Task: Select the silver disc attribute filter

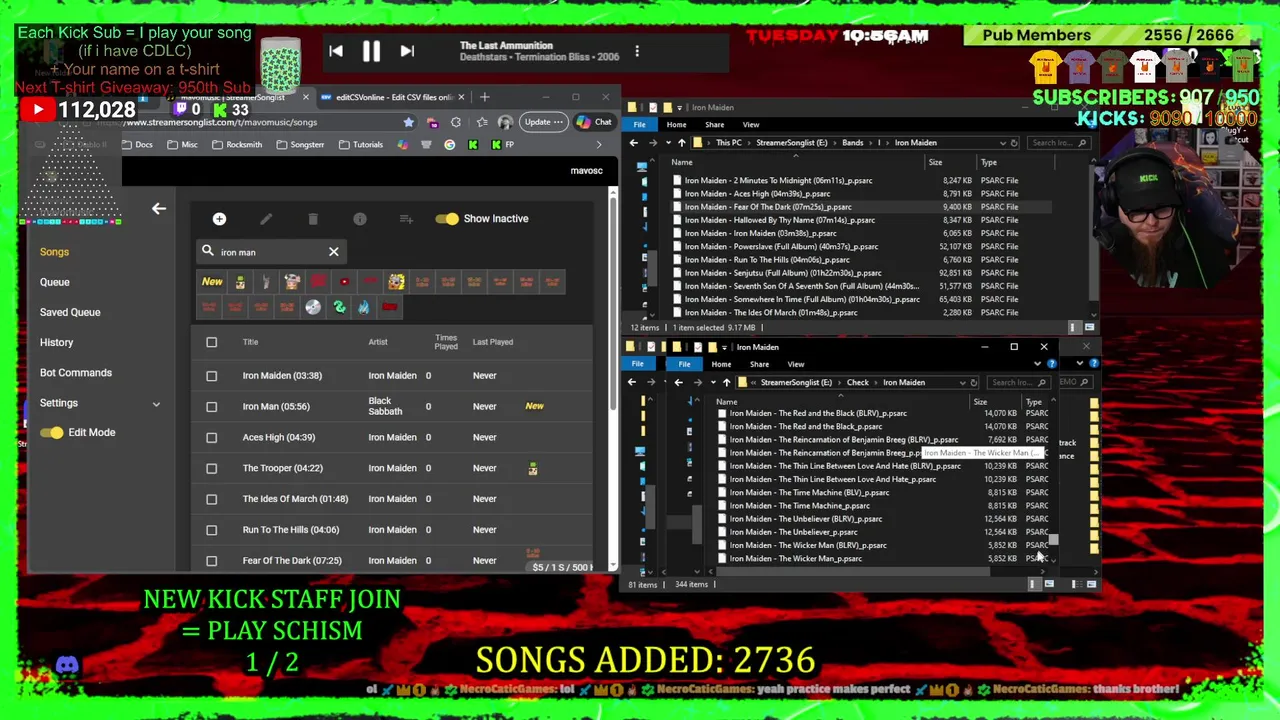Action: tap(313, 307)
